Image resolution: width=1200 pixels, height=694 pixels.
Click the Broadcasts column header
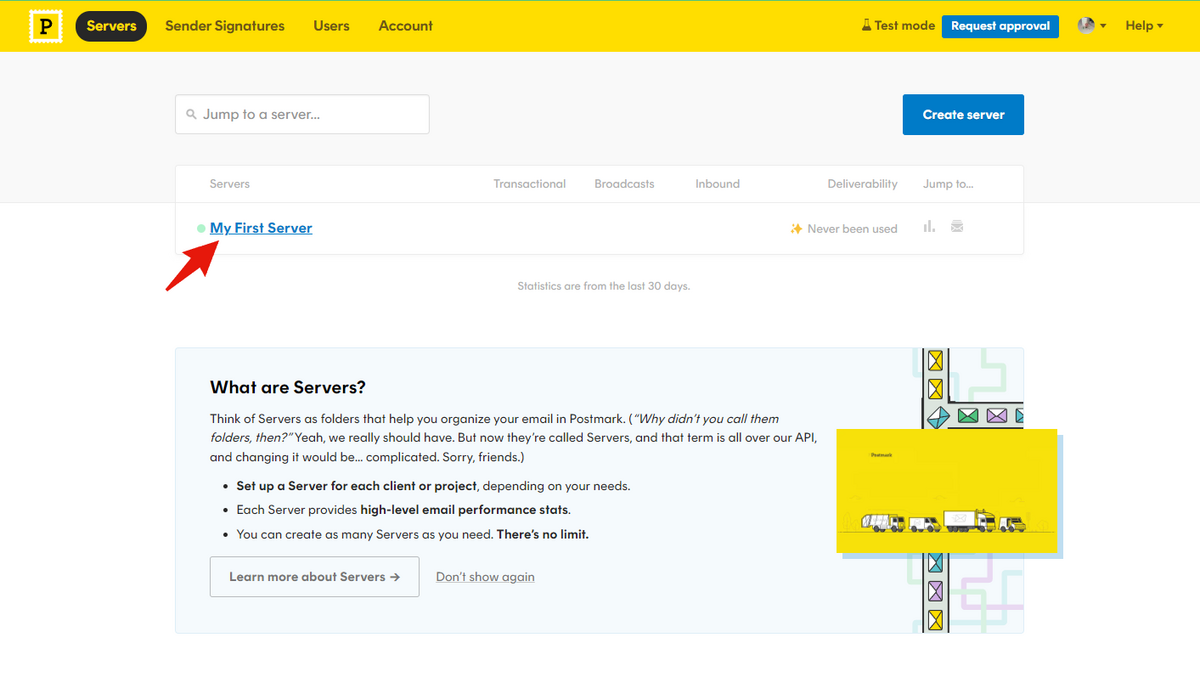(x=624, y=184)
